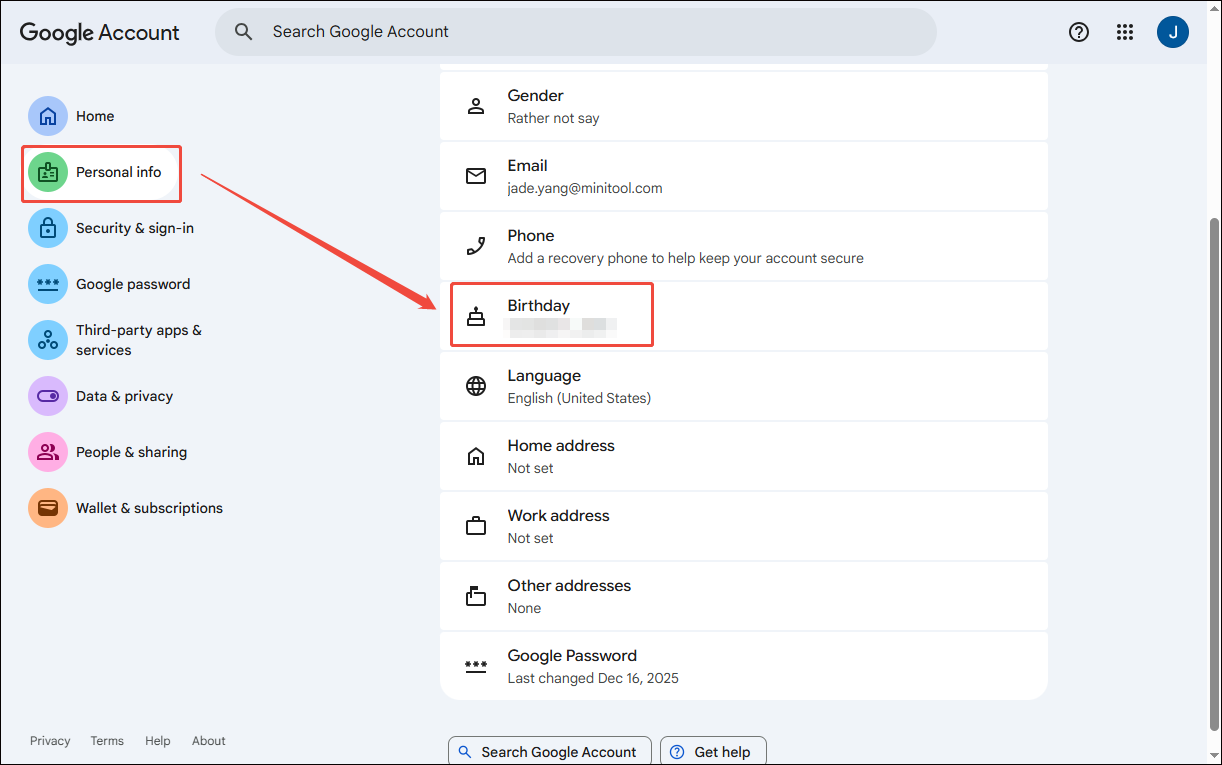Viewport: 1222px width, 765px height.
Task: Click the Wallet & subscriptions card icon
Action: coord(48,508)
